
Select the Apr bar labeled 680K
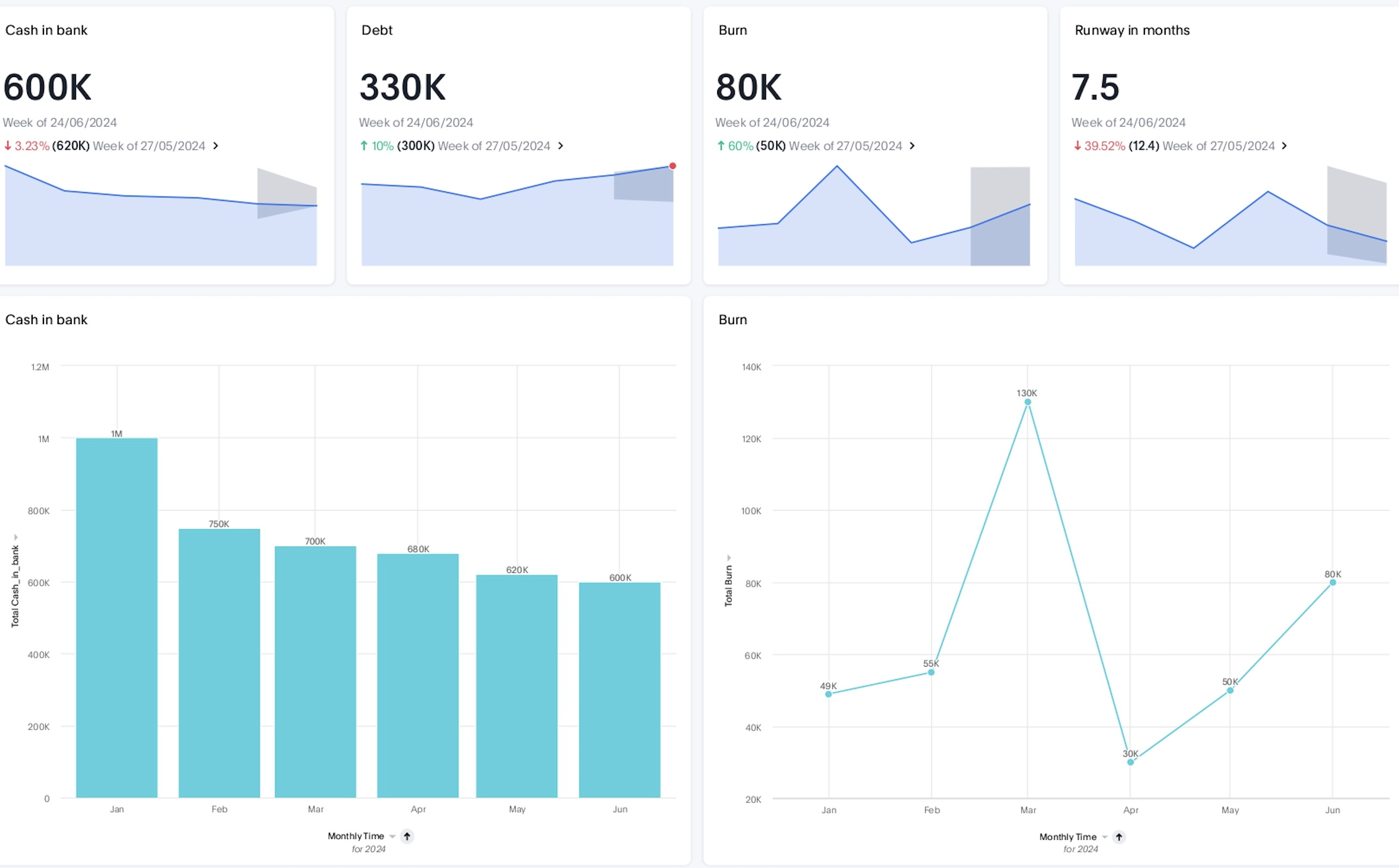418,676
